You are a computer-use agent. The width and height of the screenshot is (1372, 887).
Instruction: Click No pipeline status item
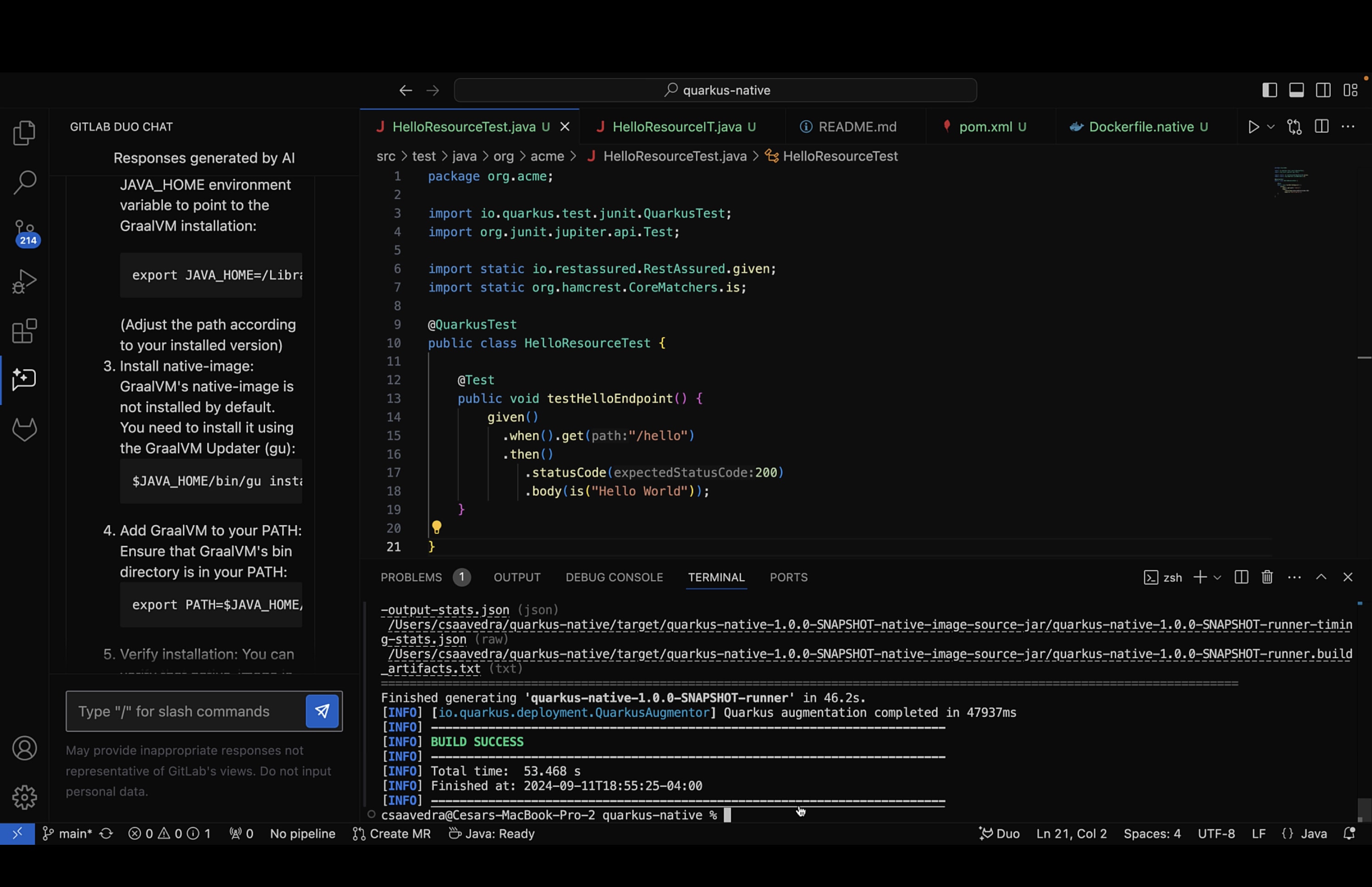coord(302,833)
